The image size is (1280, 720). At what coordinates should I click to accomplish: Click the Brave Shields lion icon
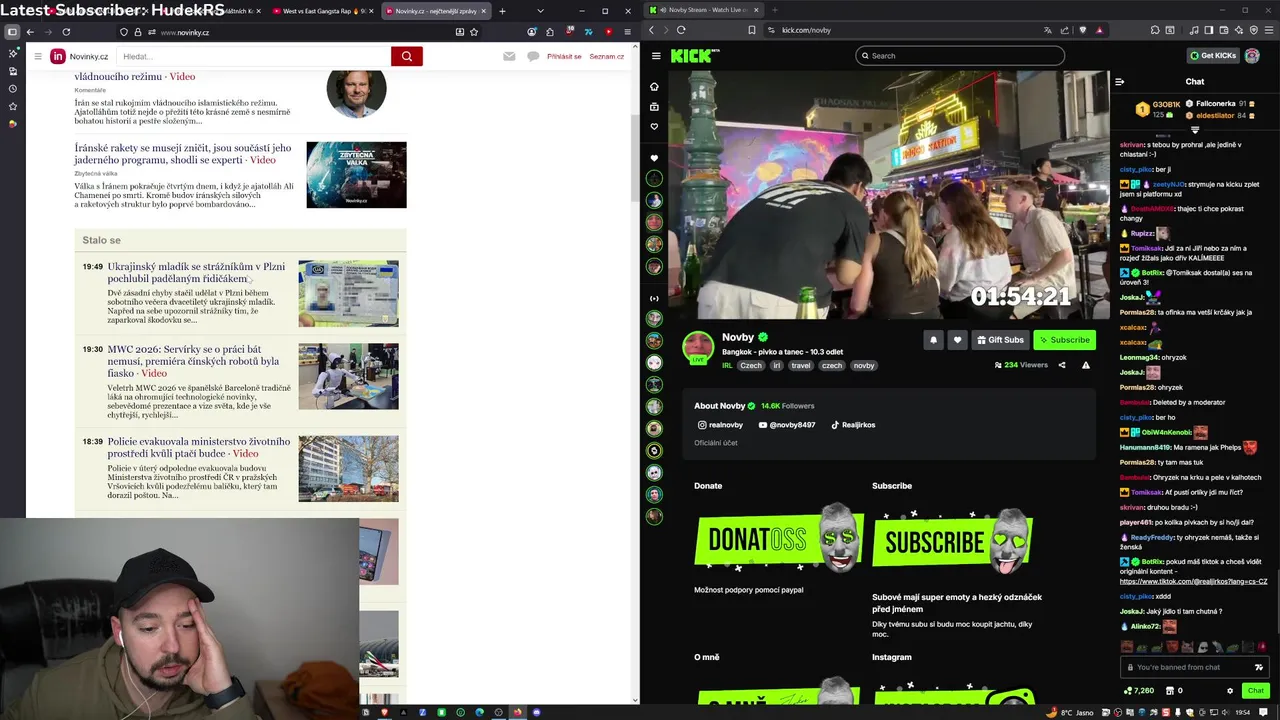point(1083,30)
